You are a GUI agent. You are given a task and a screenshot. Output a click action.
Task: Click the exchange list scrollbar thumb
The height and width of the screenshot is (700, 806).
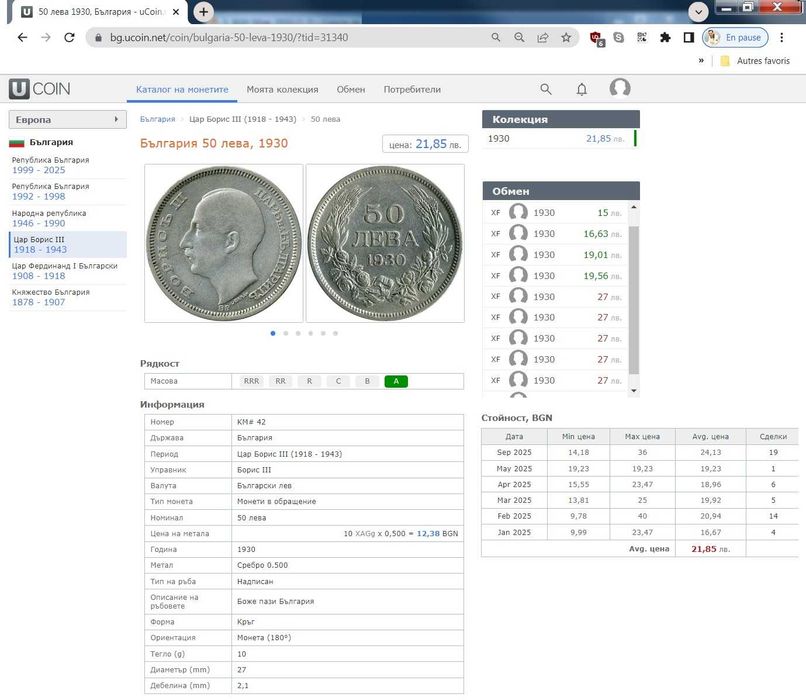(634, 300)
